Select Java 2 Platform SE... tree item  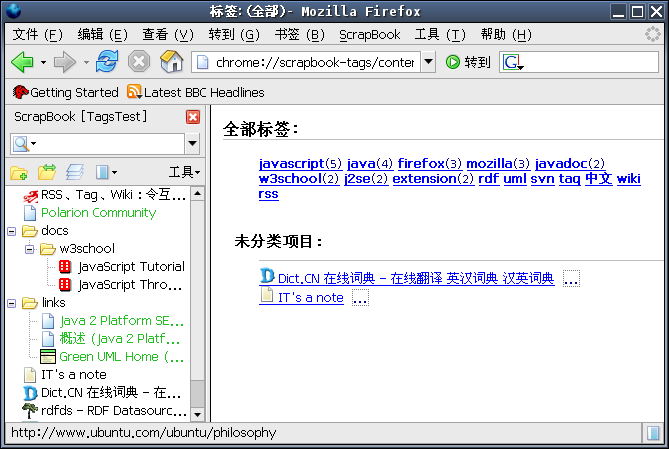[x=122, y=321]
